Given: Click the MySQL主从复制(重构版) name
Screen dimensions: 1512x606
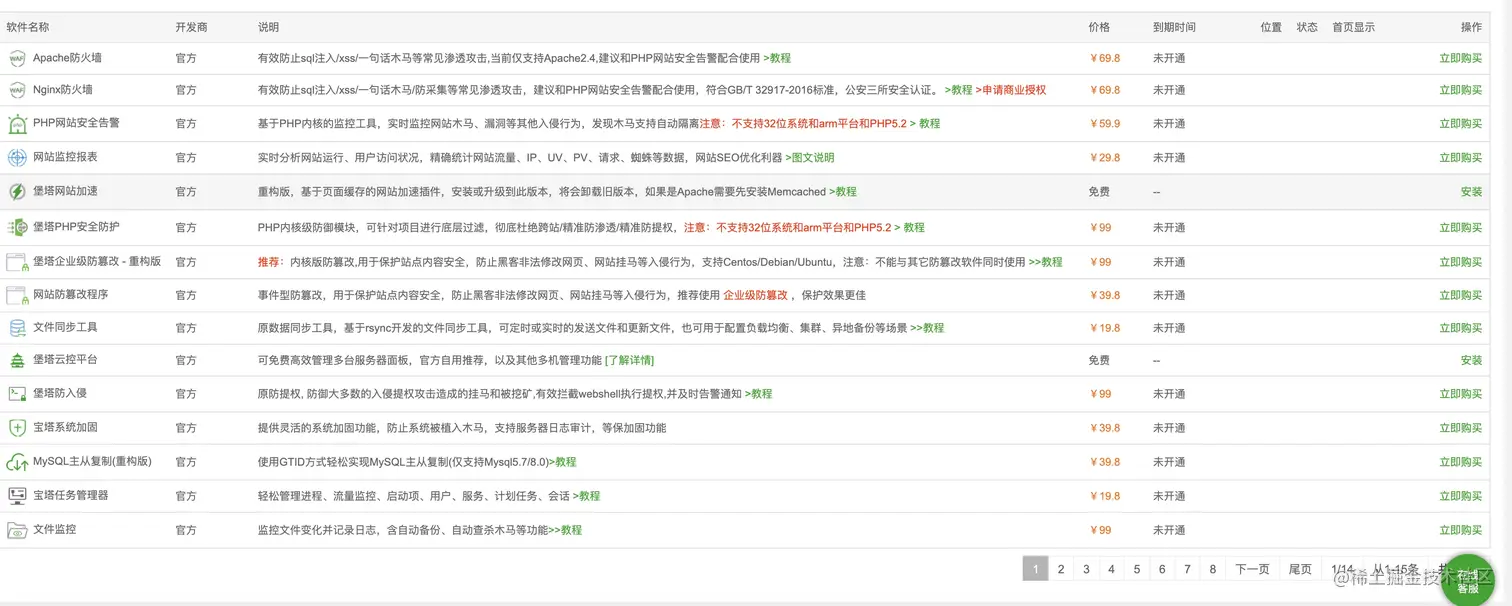Looking at the screenshot, I should pos(92,461).
